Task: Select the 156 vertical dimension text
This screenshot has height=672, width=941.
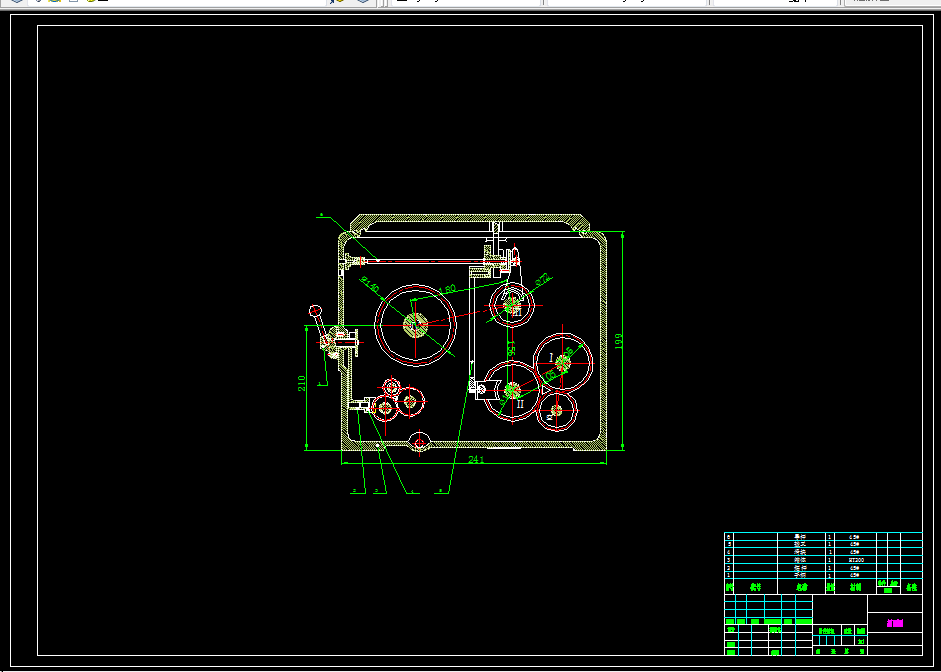Action: point(511,350)
